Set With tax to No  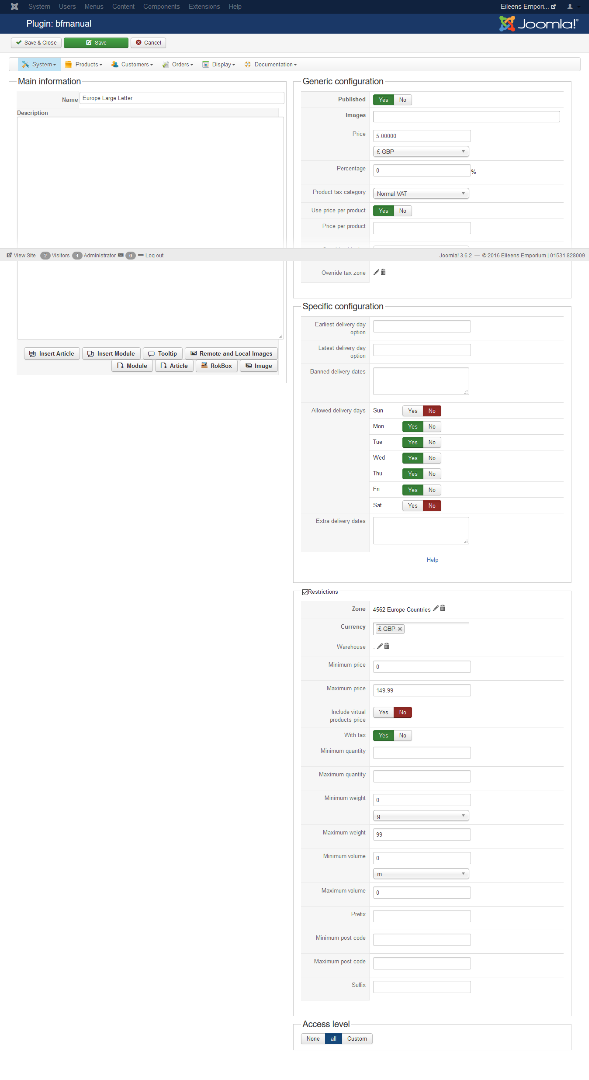pyautogui.click(x=403, y=736)
